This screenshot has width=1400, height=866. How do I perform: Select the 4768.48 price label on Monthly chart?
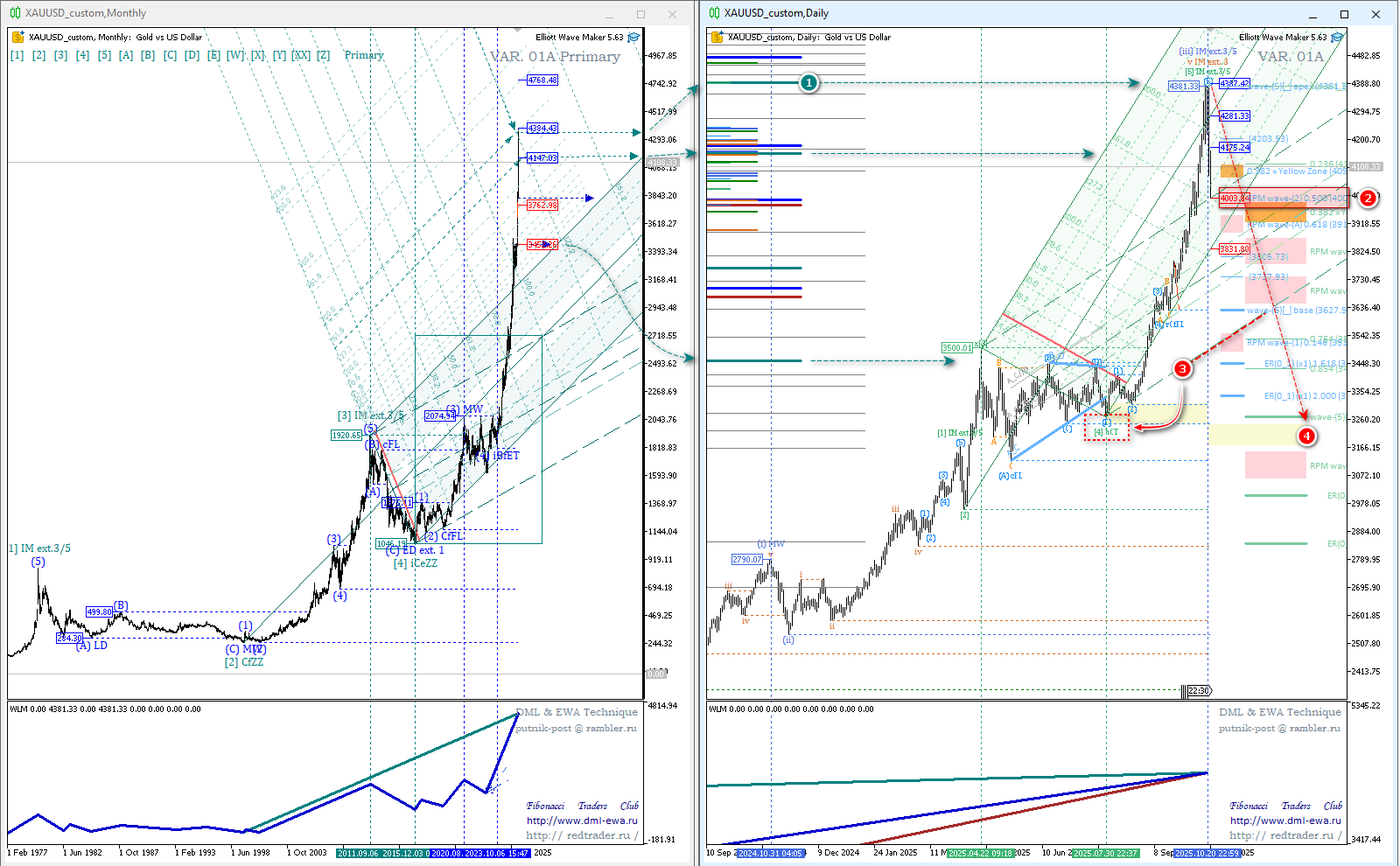click(542, 80)
